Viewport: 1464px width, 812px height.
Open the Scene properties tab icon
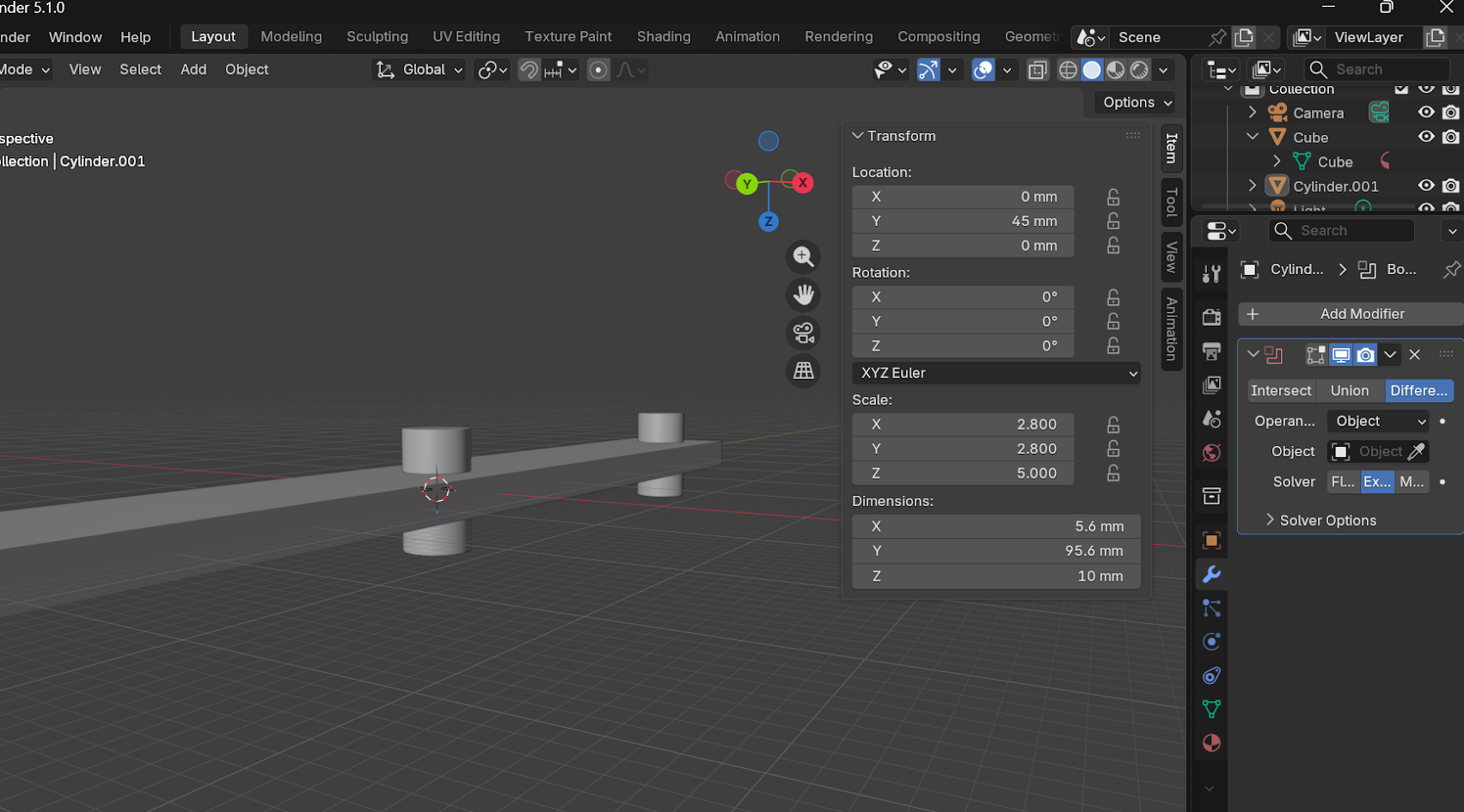click(1211, 418)
